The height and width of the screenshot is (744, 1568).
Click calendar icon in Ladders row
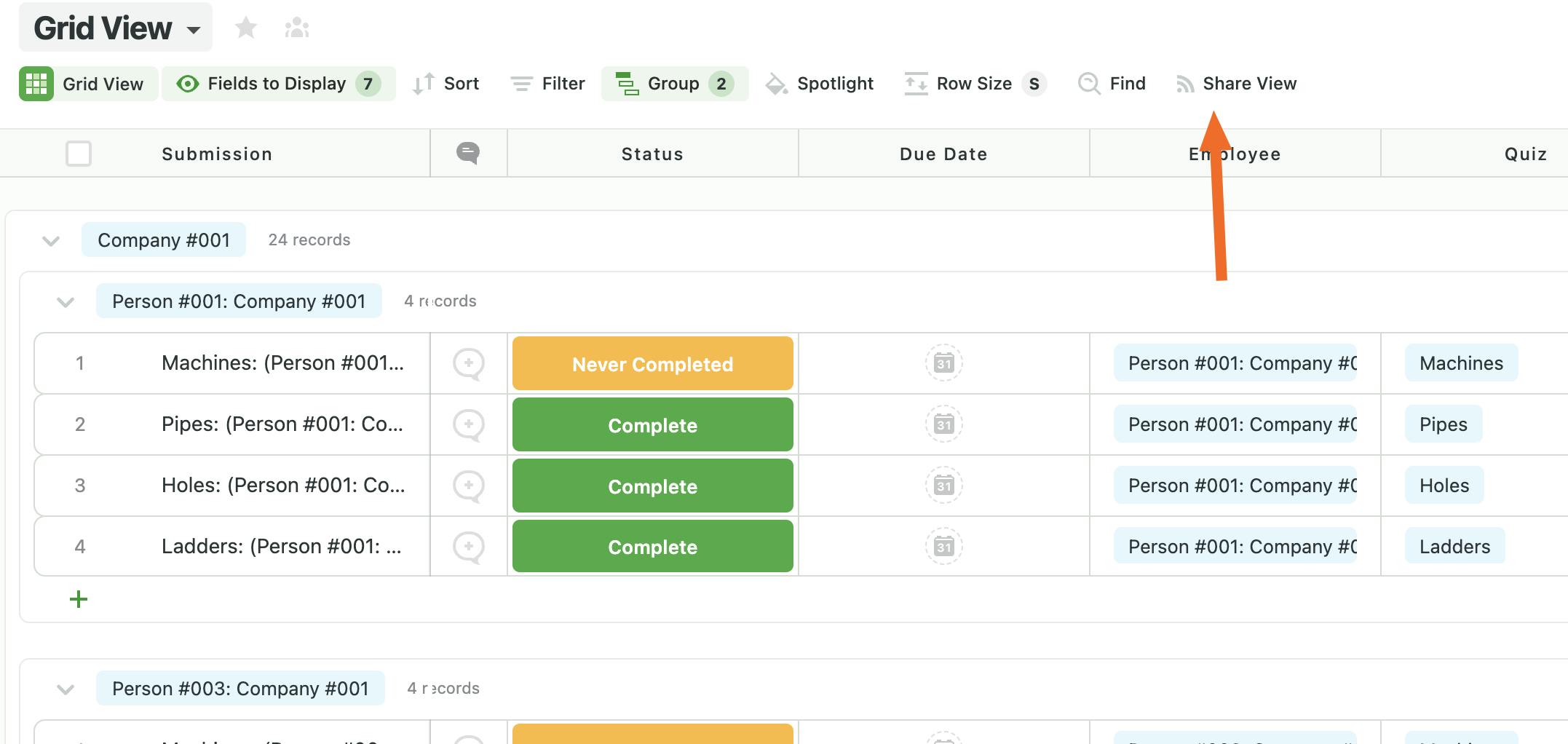[943, 547]
